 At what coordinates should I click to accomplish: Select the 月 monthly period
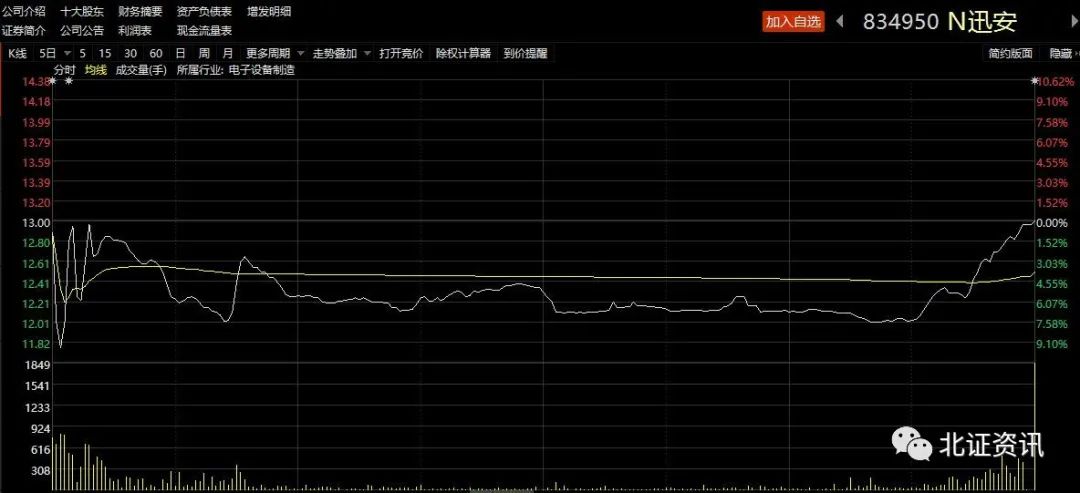point(227,54)
